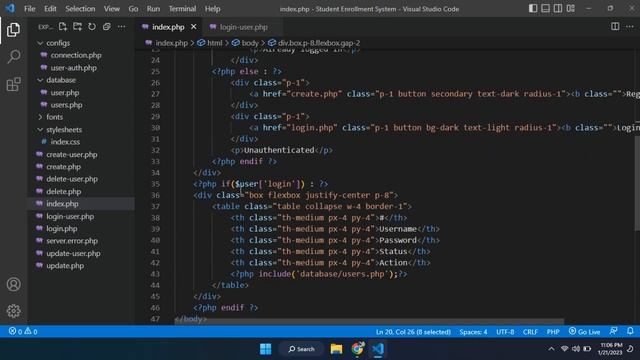This screenshot has width=640, height=360.
Task: Open notifications bell in status bar
Action: pos(630,331)
